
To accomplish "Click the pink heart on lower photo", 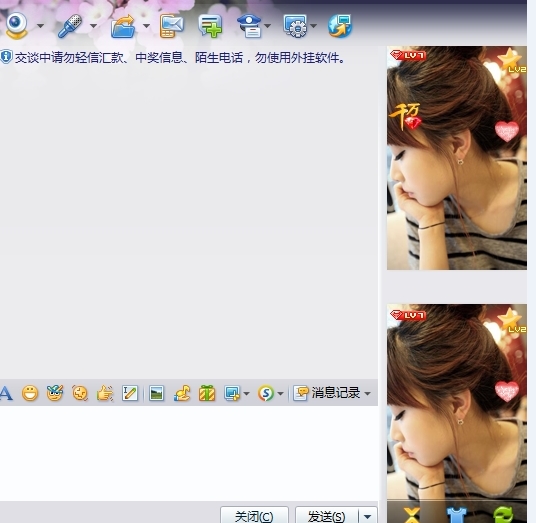I will 507,391.
